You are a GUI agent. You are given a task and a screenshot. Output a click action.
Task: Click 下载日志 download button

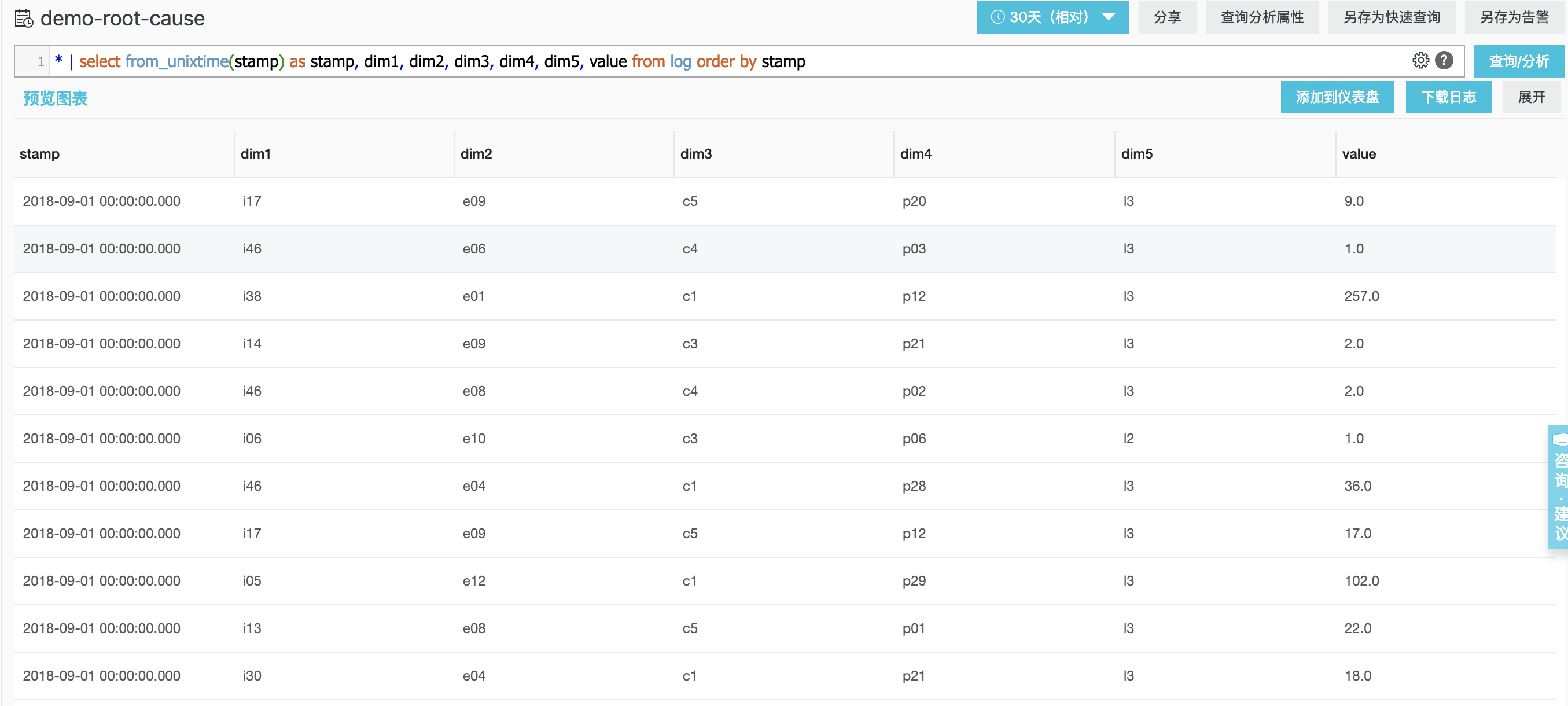(1448, 97)
